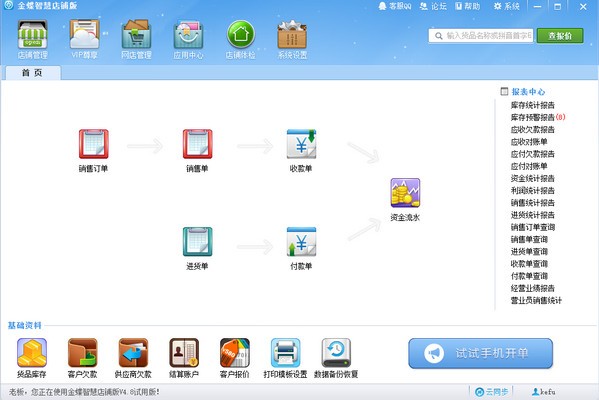Viewport: 599px width, 400px height.
Task: Open the 店铺管理 store management icon
Action: [32, 34]
